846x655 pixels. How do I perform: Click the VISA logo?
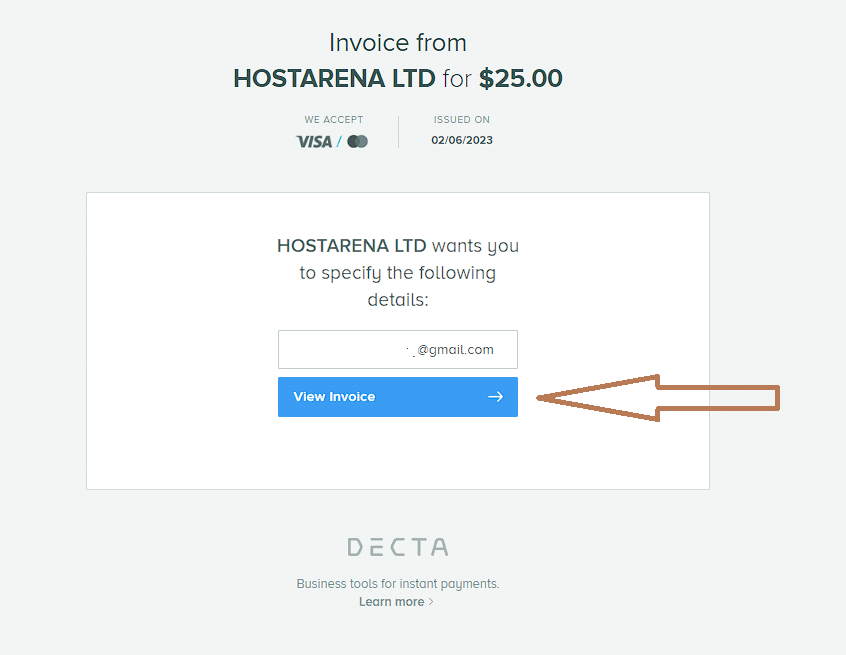click(x=314, y=141)
